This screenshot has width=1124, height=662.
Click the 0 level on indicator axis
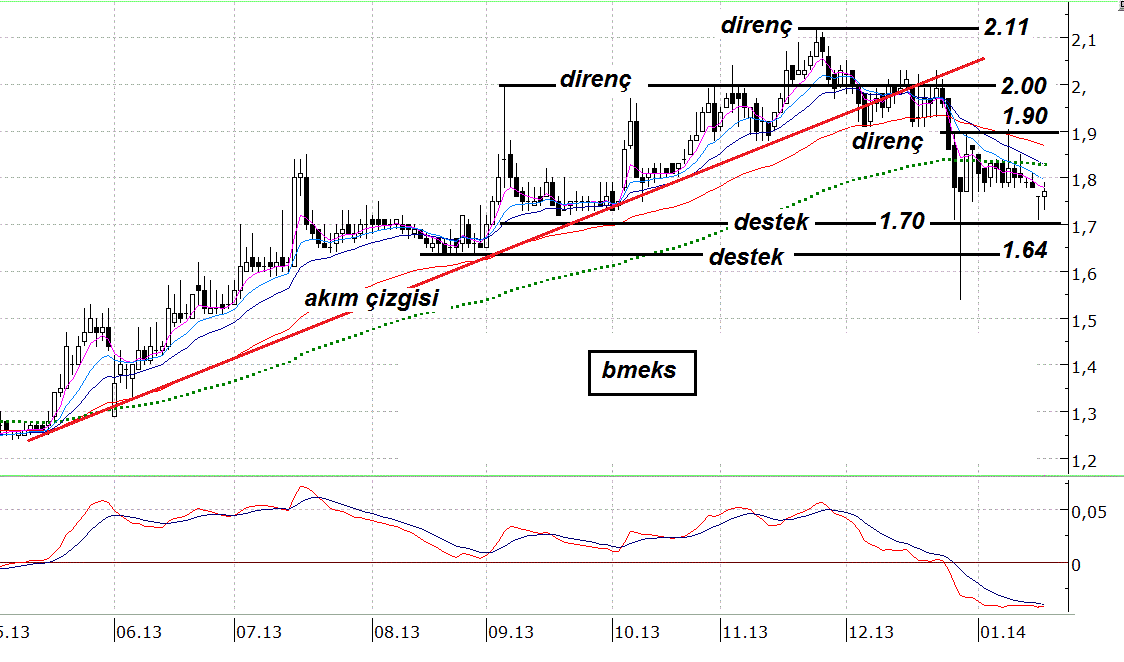tap(1076, 565)
